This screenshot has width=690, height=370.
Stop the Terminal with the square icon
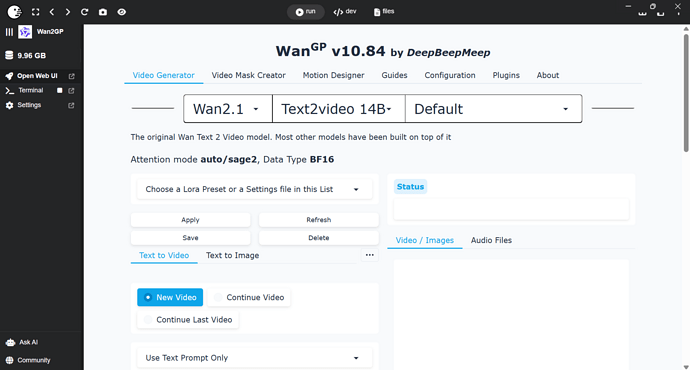[59, 91]
